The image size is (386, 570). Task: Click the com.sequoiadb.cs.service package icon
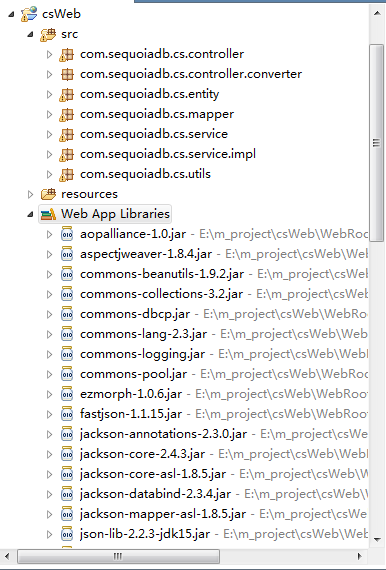click(x=67, y=134)
